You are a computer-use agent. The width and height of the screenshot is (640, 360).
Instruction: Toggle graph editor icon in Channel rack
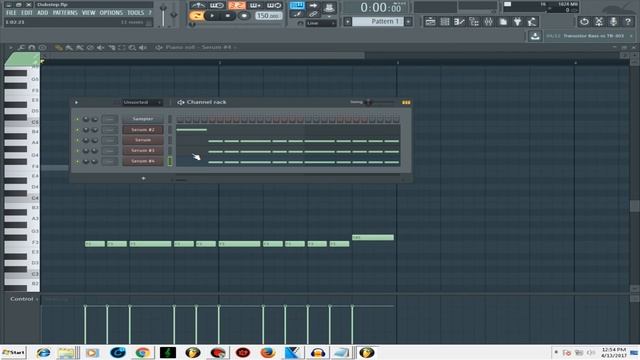click(x=406, y=102)
